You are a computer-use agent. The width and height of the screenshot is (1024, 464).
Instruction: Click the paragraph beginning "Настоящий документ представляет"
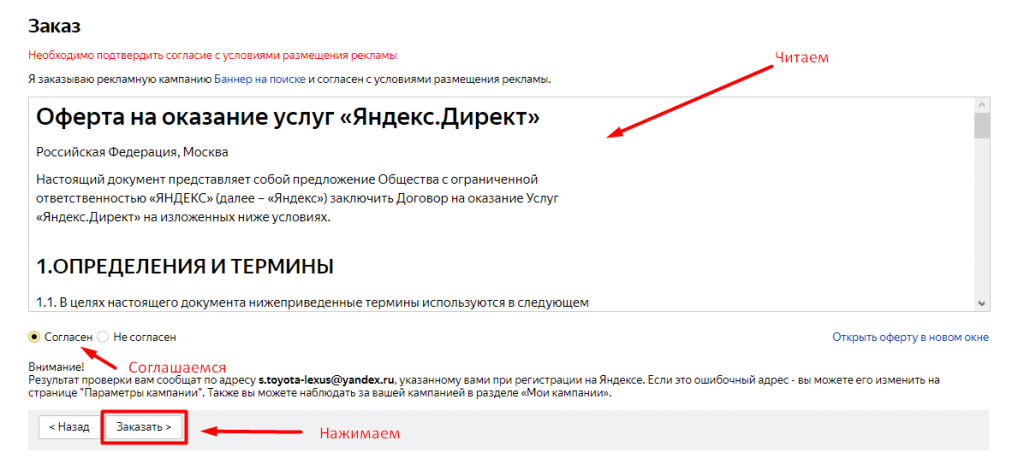pos(298,198)
